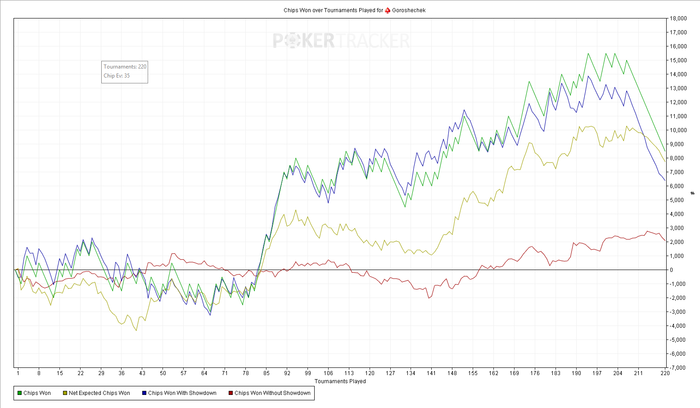Click the 5,000 y-axis value

coord(678,200)
